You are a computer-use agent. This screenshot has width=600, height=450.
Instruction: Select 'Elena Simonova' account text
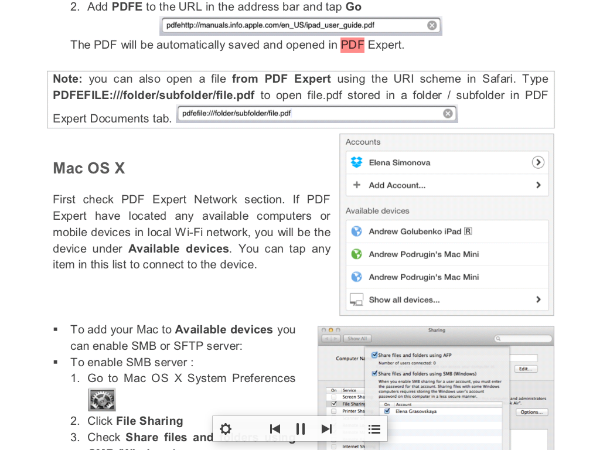click(399, 163)
